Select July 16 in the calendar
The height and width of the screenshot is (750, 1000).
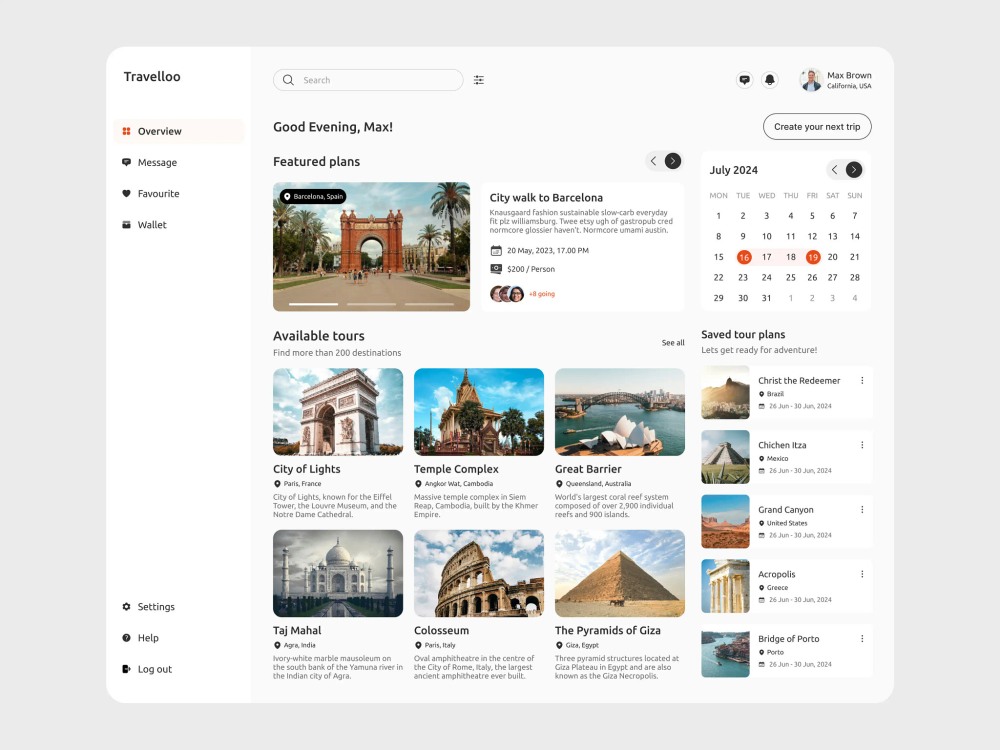point(744,257)
